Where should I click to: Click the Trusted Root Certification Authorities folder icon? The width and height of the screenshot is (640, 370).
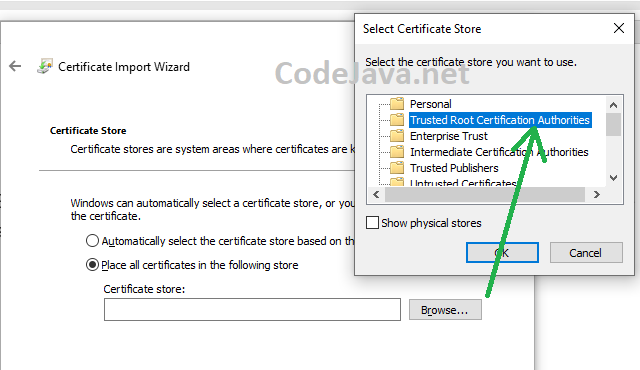[x=396, y=120]
